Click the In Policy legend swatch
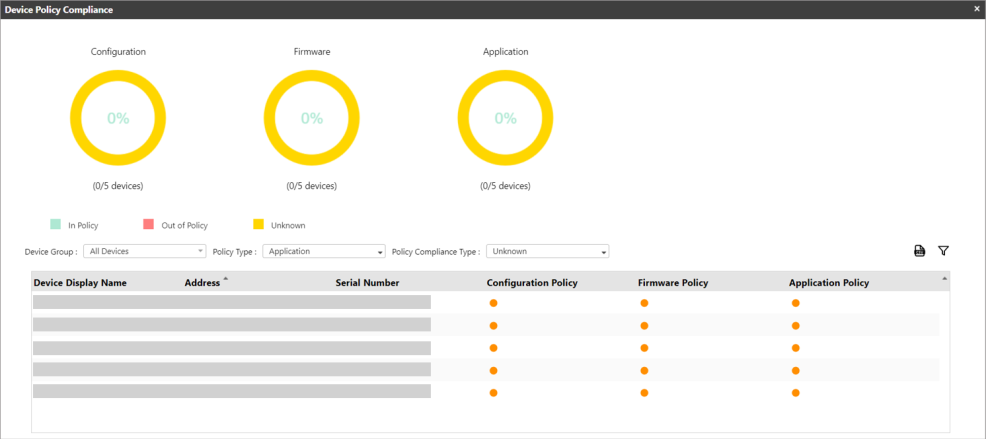 56,225
